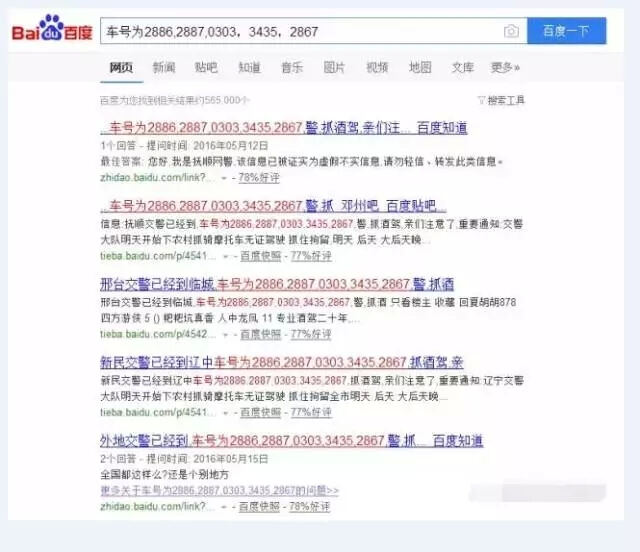Image resolution: width=640 pixels, height=552 pixels.
Task: Open first result 警,抓酒驾,亲们注 百度知道
Action: coord(284,128)
